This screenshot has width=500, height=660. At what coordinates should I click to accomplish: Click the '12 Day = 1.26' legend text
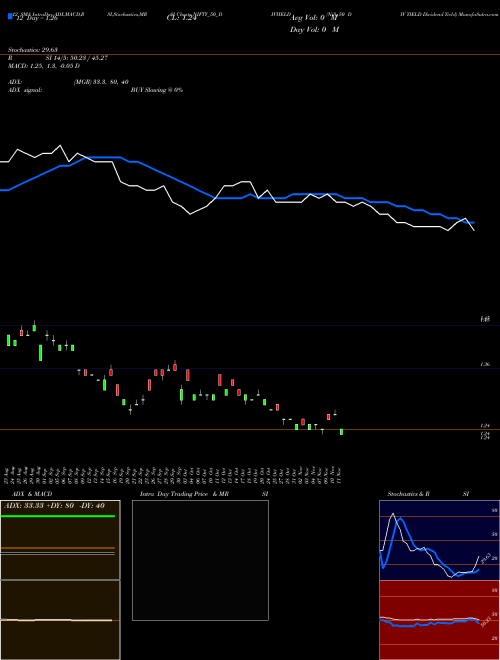pyautogui.click(x=37, y=19)
